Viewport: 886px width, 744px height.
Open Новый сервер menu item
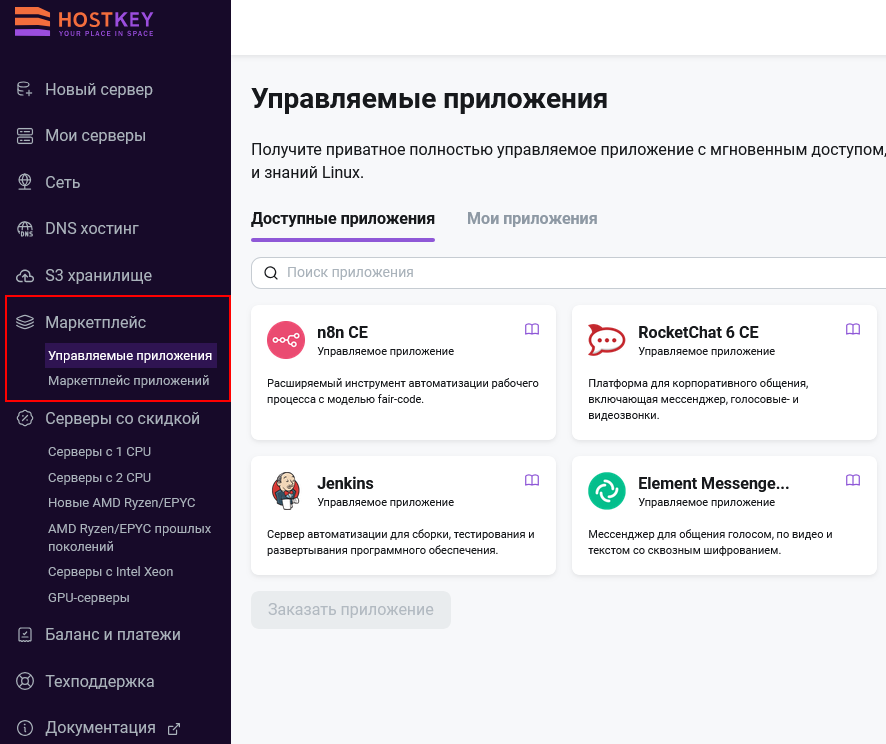(x=99, y=89)
